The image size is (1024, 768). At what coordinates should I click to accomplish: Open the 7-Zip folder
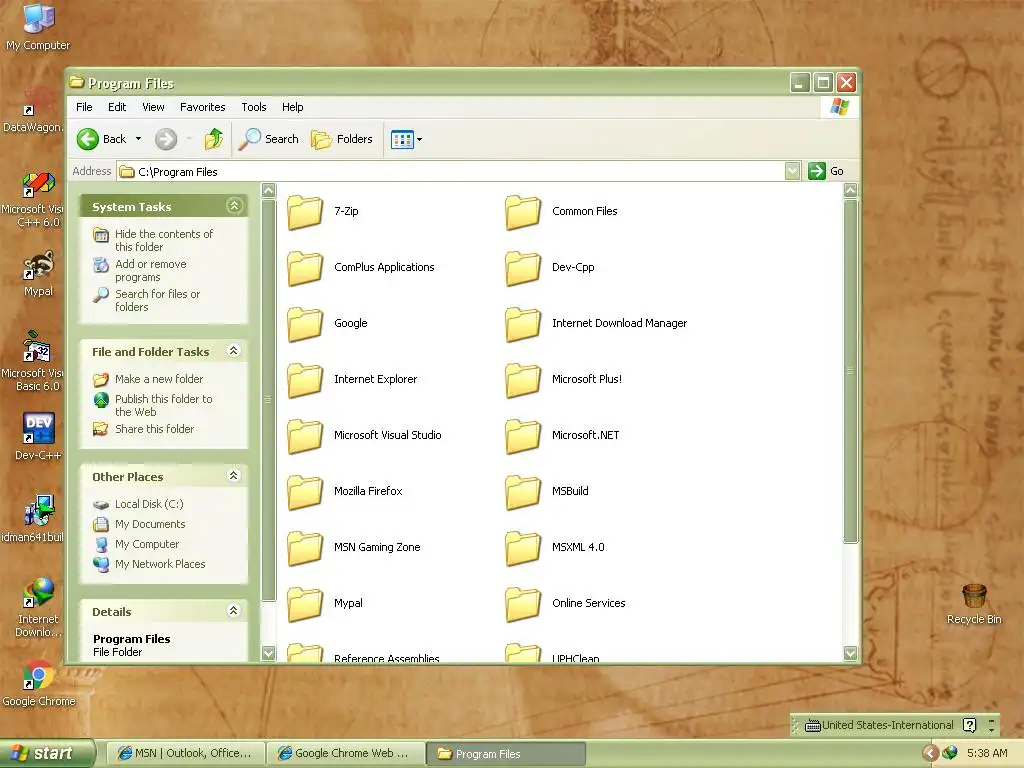323,212
